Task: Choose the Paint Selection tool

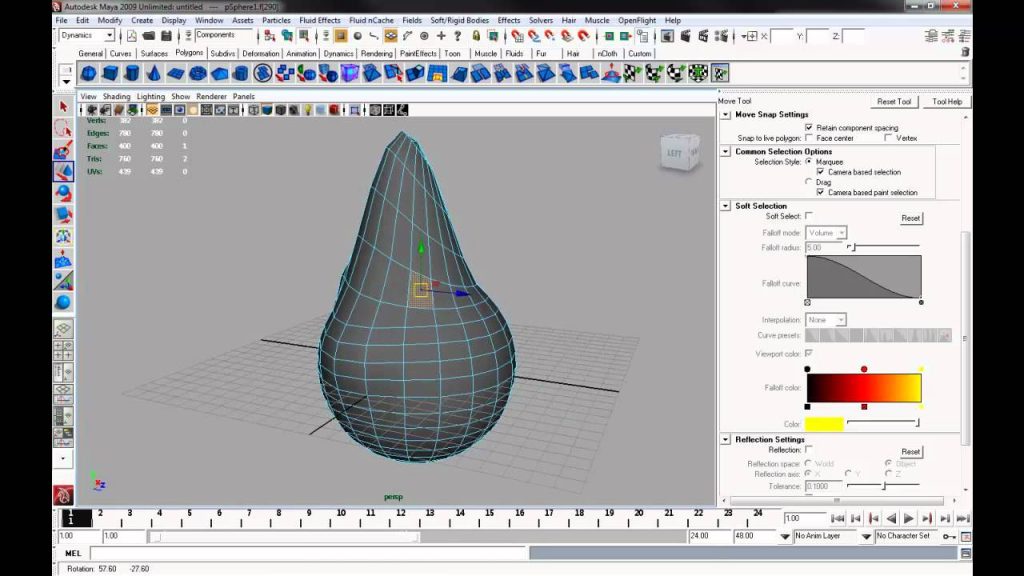Action: pyautogui.click(x=63, y=150)
